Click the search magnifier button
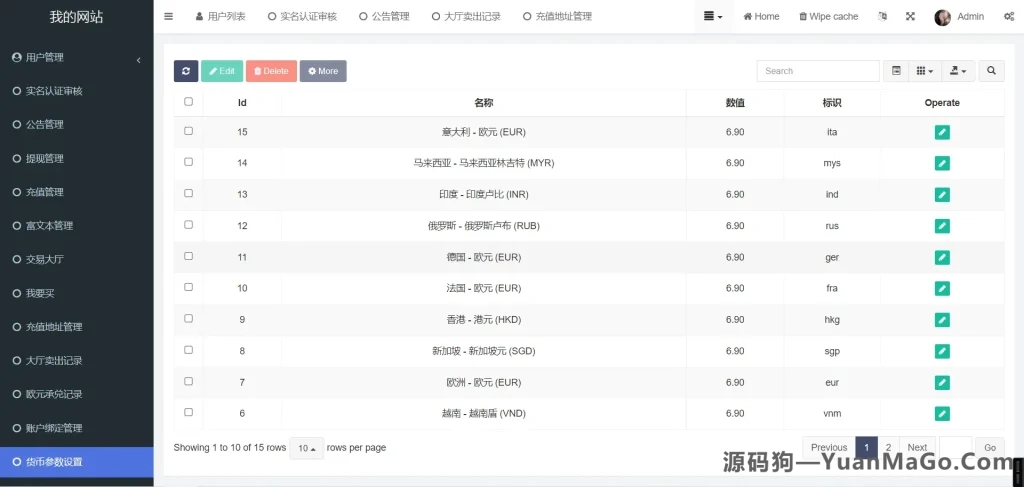This screenshot has height=487, width=1024. tap(991, 71)
